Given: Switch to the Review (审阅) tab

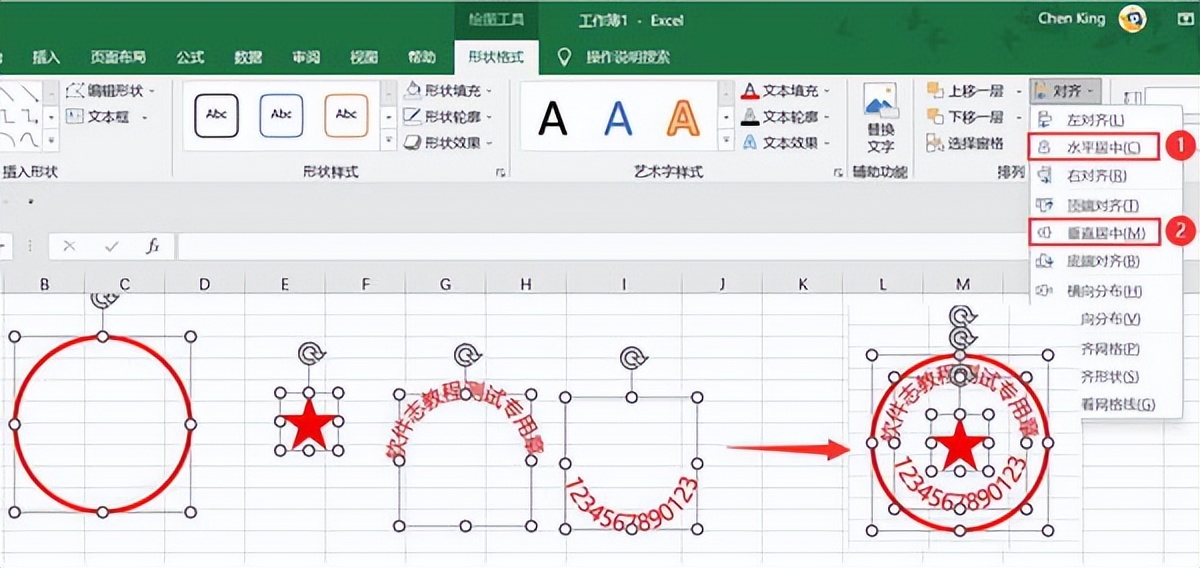Looking at the screenshot, I should click(306, 57).
